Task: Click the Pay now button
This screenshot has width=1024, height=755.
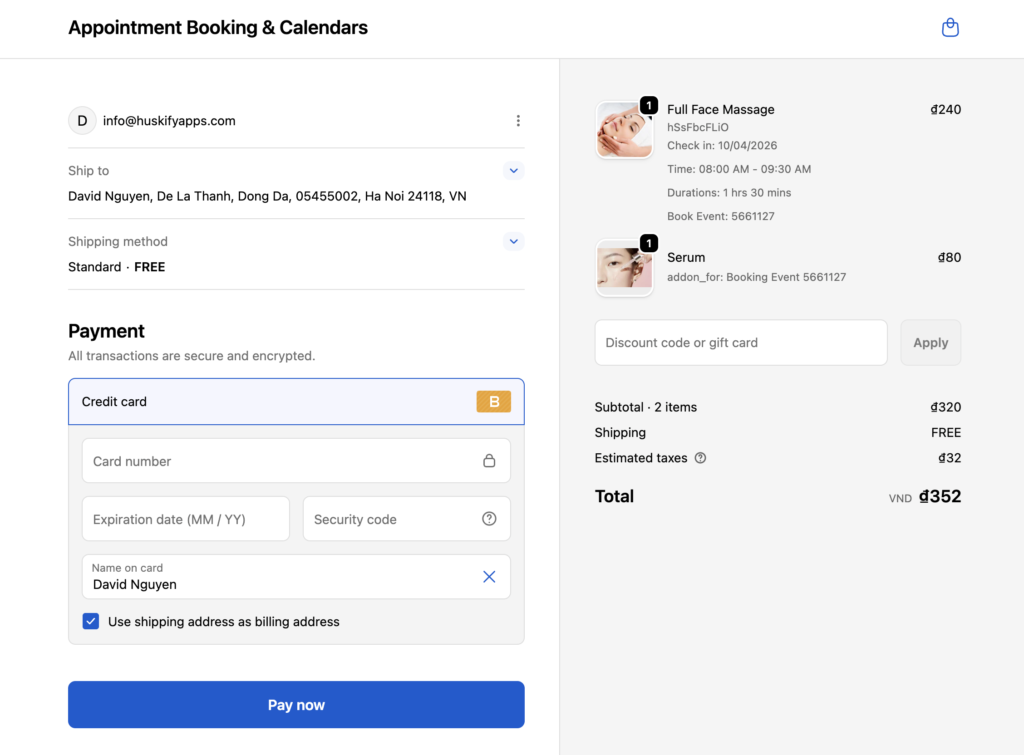Action: [296, 705]
